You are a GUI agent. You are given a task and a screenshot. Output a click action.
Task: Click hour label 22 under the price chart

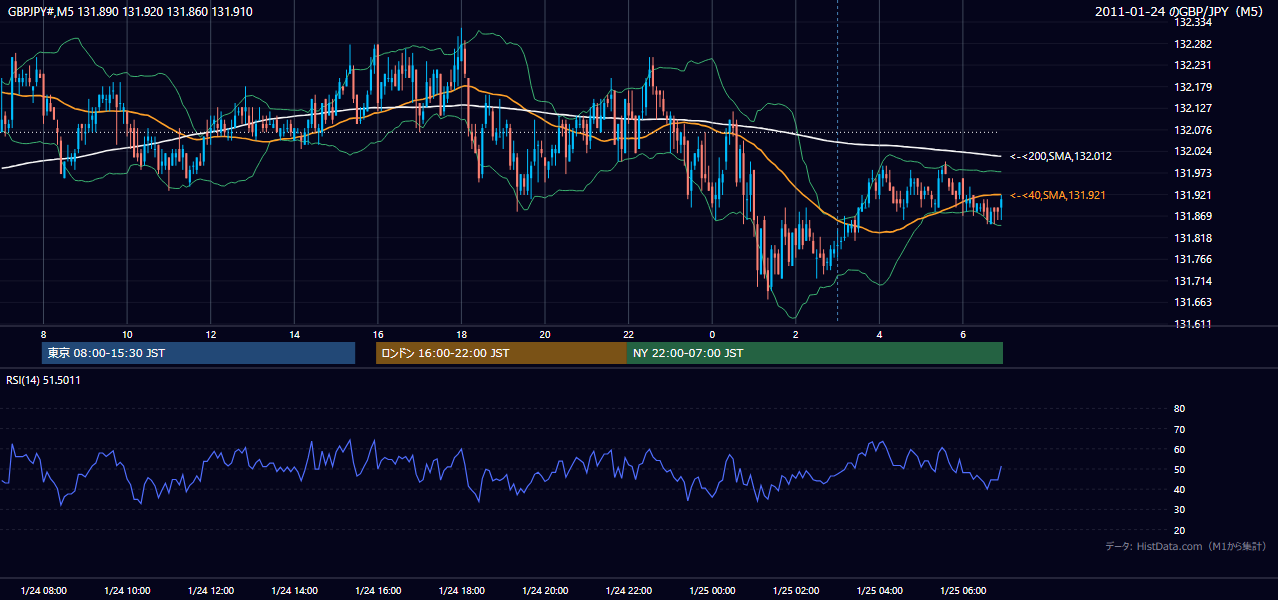[628, 334]
